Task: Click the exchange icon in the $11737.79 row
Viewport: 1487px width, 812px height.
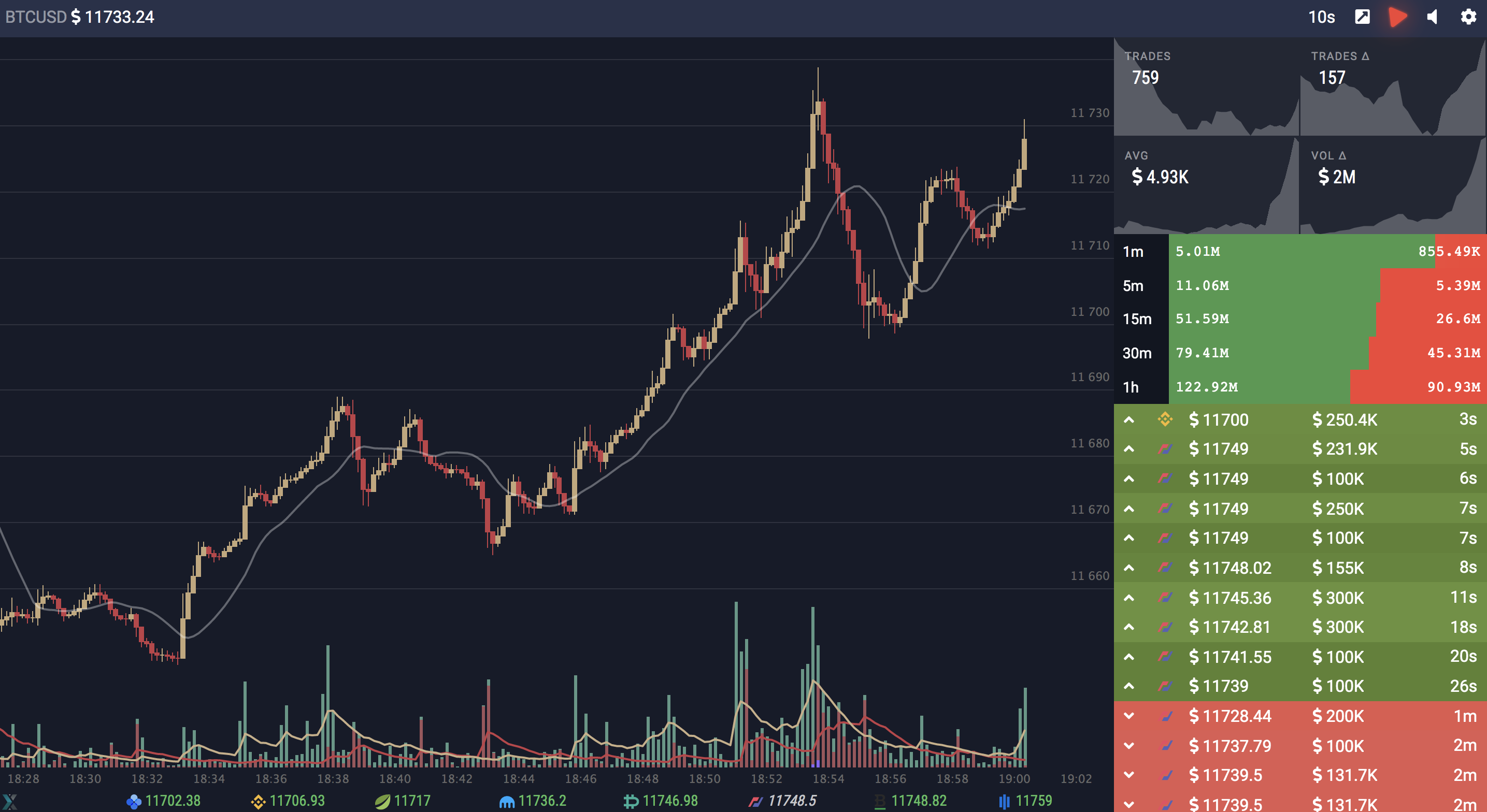Action: (x=1167, y=746)
